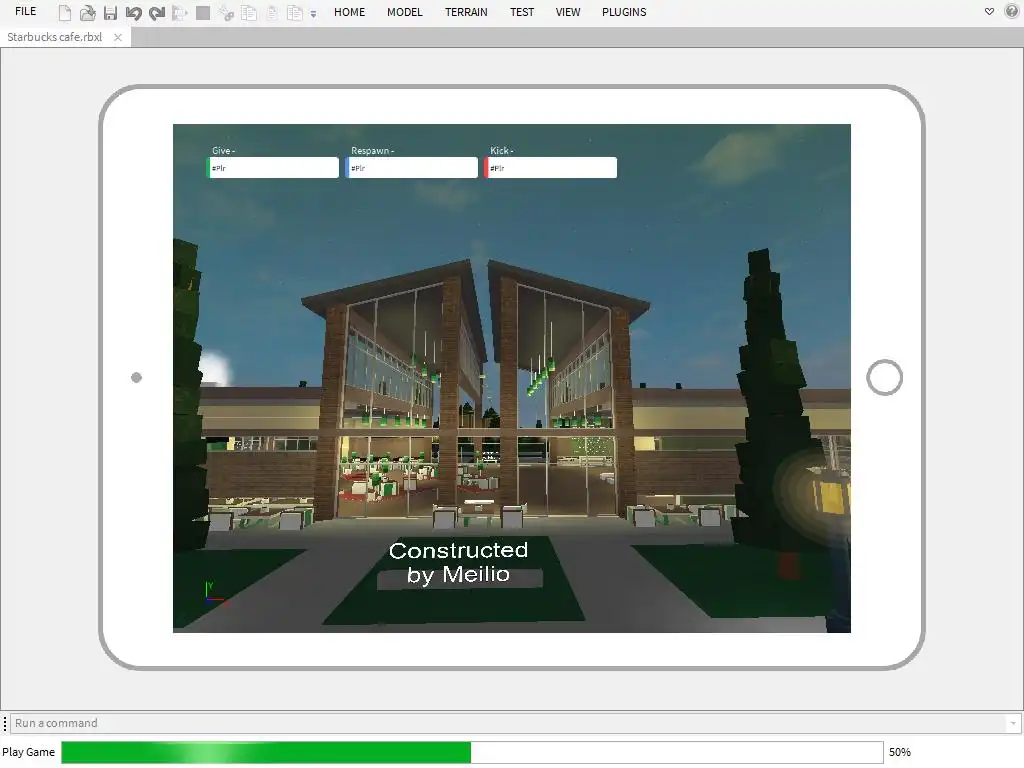Click the Constructed by Meilio sign text
Viewport: 1024px width, 768px height.
click(x=458, y=562)
